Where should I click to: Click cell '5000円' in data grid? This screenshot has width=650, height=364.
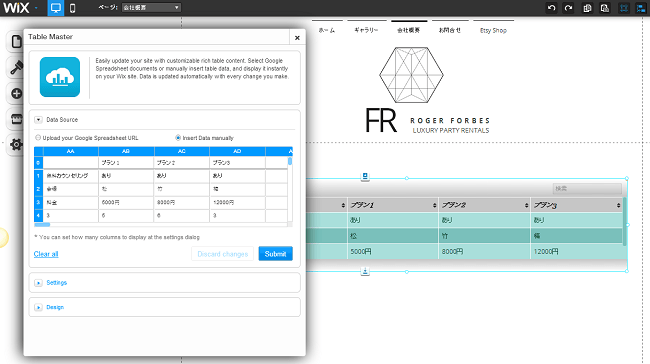(126, 202)
